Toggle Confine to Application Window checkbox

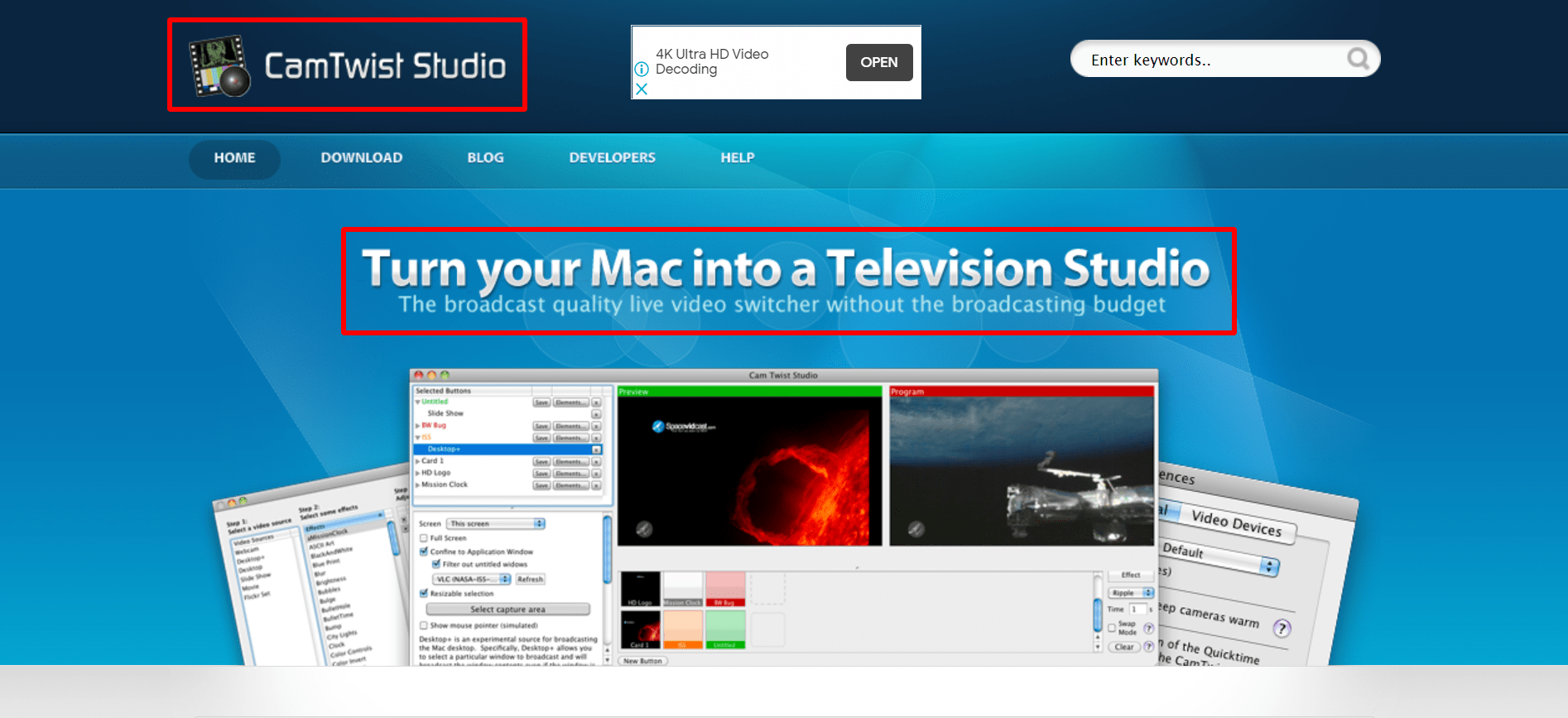[423, 552]
